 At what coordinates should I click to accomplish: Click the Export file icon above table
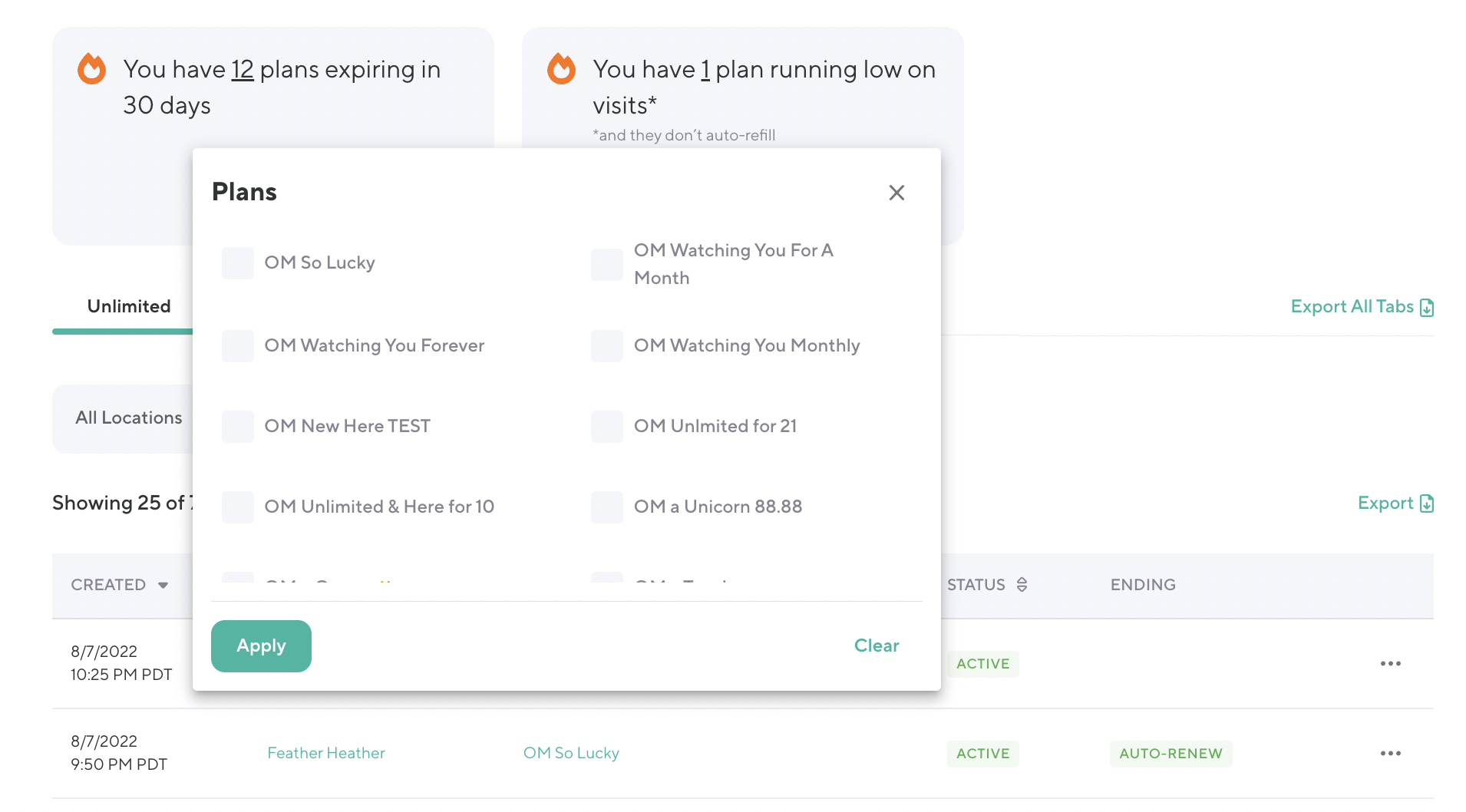(x=1427, y=503)
